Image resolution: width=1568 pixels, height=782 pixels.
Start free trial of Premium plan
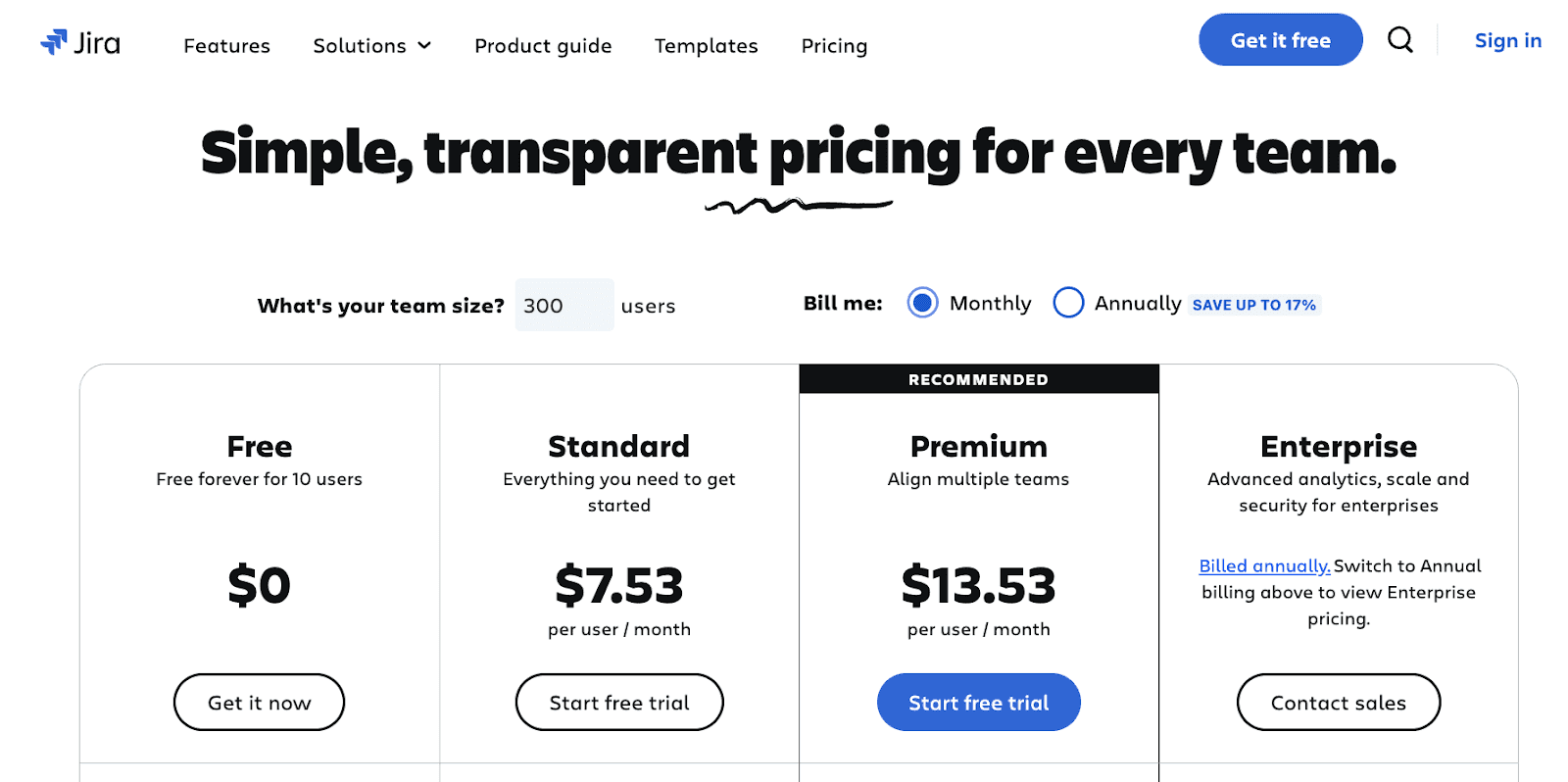[x=978, y=702]
